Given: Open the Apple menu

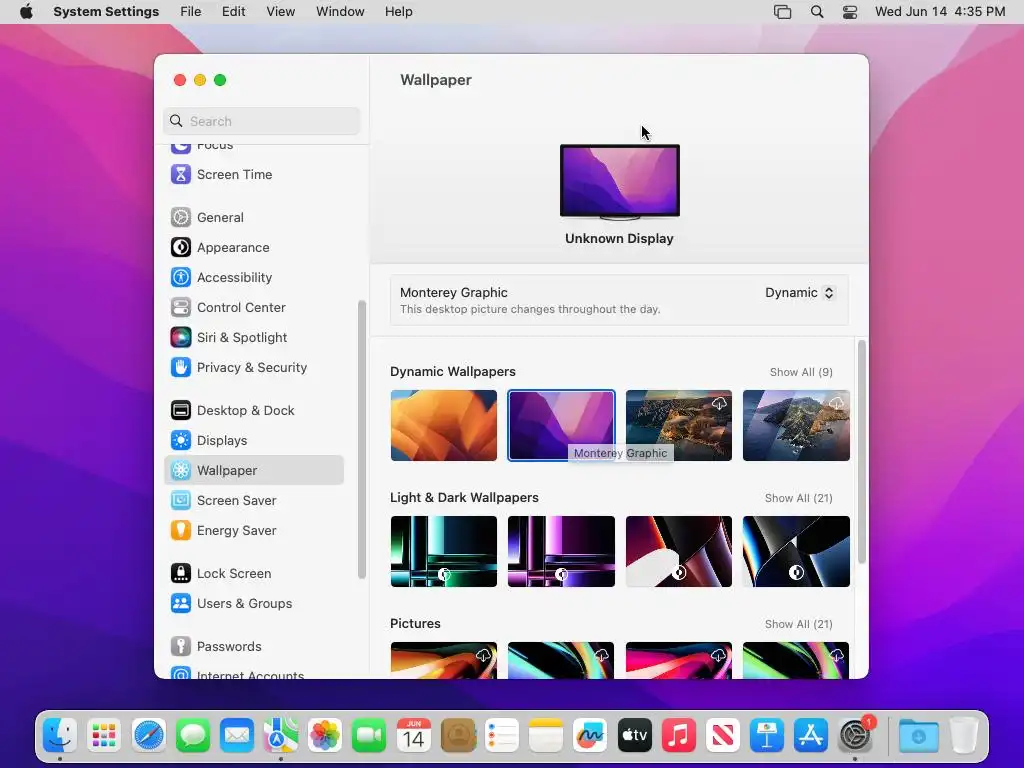Looking at the screenshot, I should [x=26, y=12].
